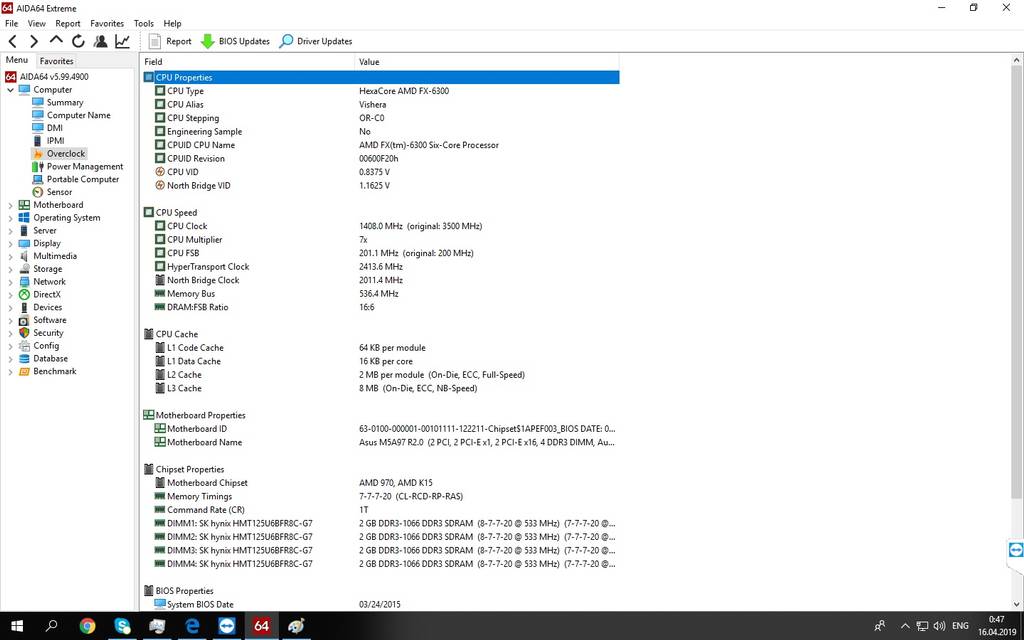
Task: Generate a report via Report button
Action: click(x=170, y=41)
